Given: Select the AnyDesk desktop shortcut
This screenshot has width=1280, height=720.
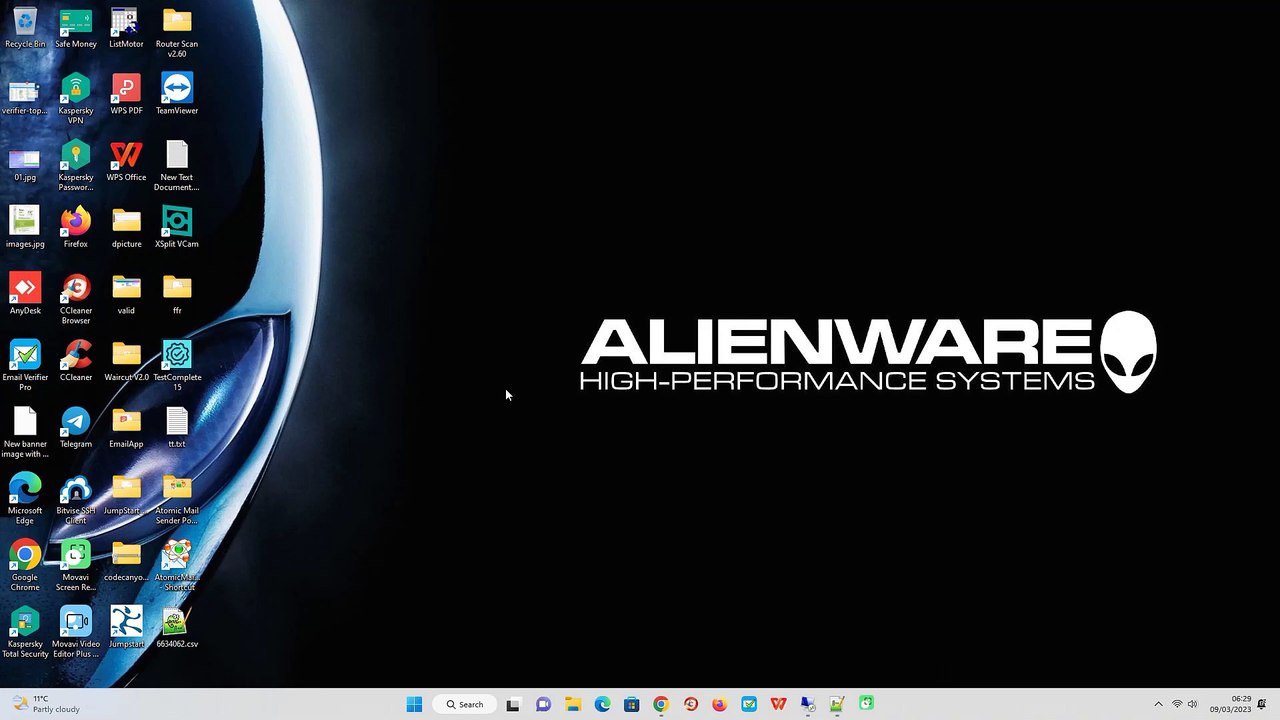Looking at the screenshot, I should (x=25, y=295).
